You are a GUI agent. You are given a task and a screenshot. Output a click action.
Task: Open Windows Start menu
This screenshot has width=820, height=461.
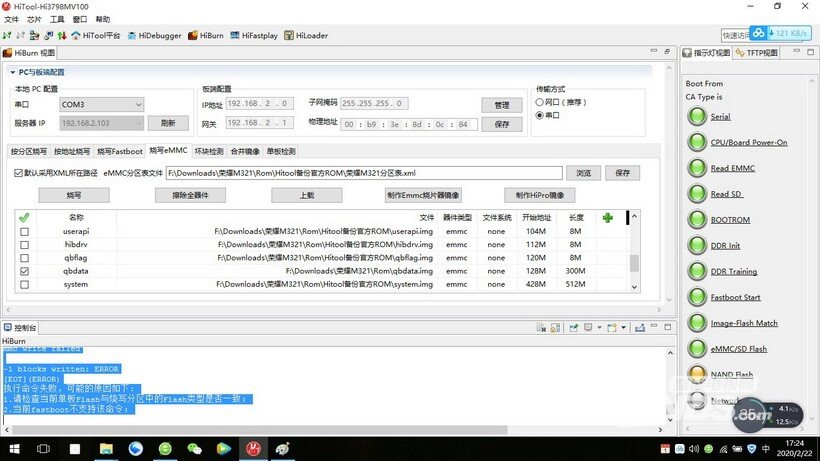(15, 449)
